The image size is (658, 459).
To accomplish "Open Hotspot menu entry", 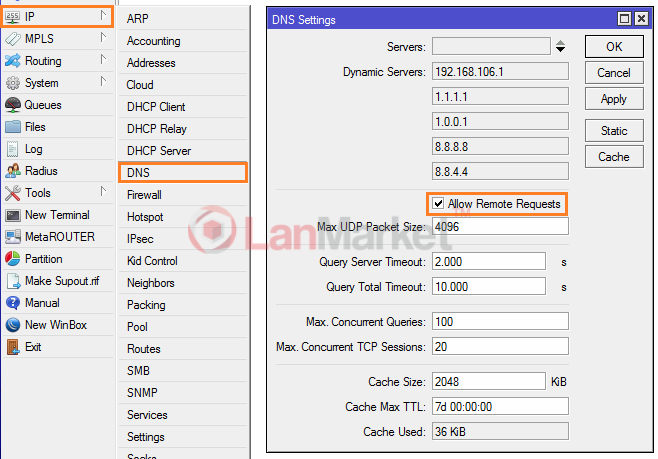I will [x=183, y=217].
